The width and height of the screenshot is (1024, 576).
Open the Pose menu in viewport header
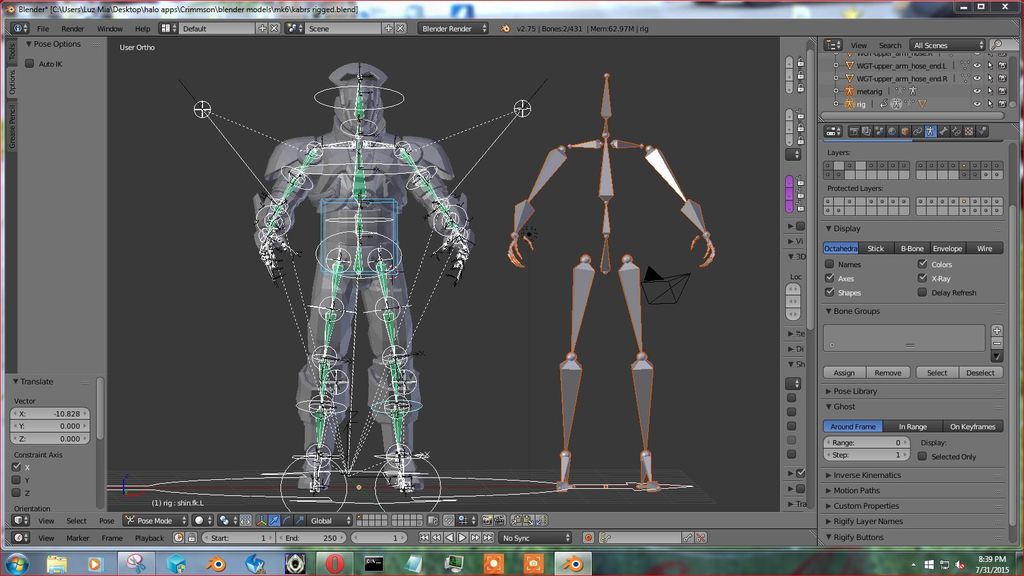tap(106, 520)
